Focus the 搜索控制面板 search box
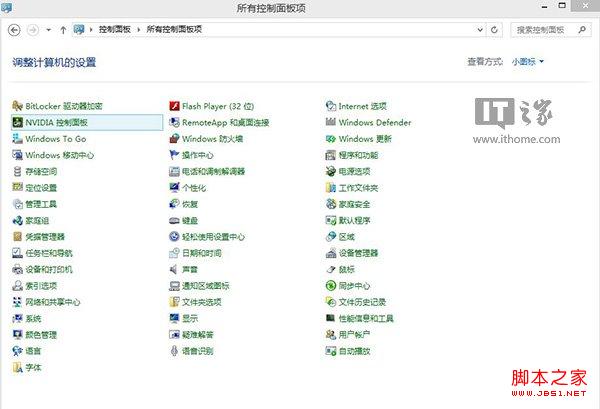This screenshot has width=600, height=409. click(x=551, y=29)
